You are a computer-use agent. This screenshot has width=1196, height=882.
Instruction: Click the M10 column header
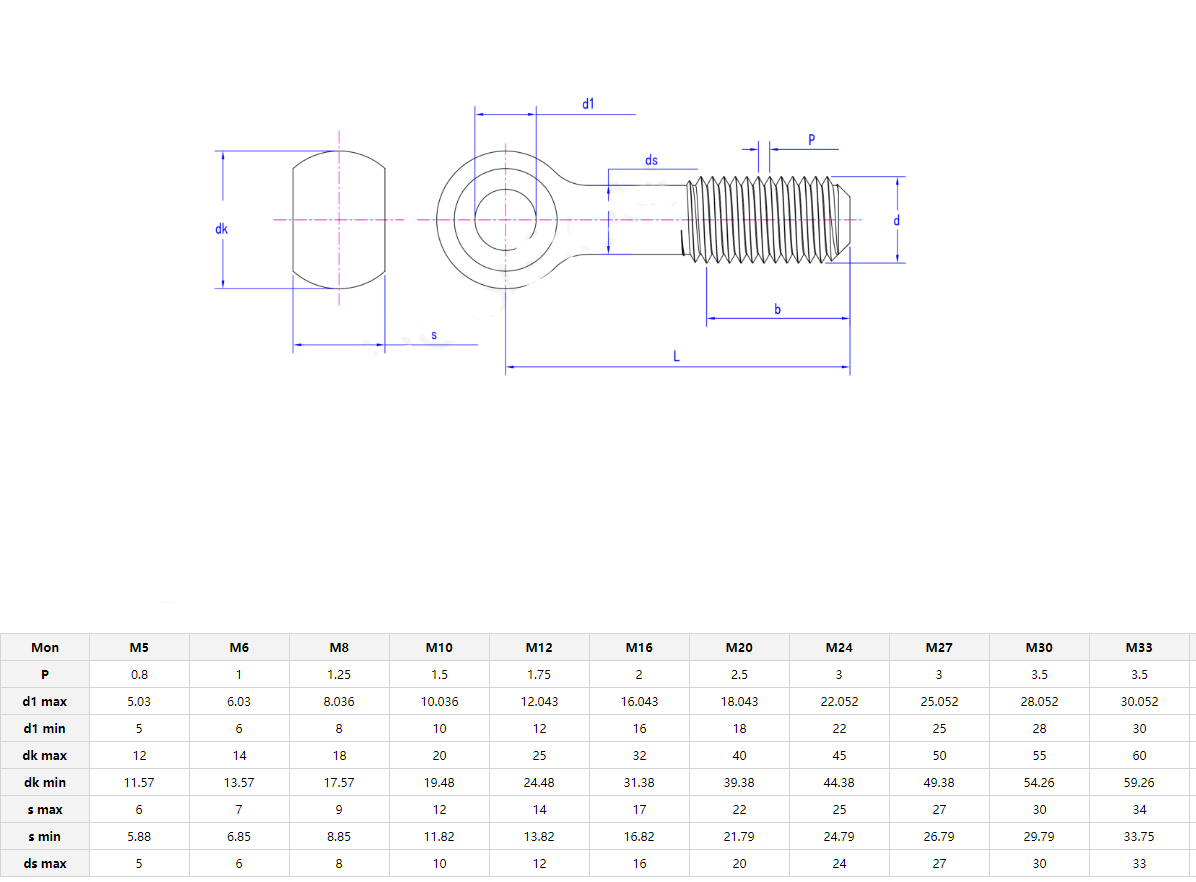coord(439,647)
